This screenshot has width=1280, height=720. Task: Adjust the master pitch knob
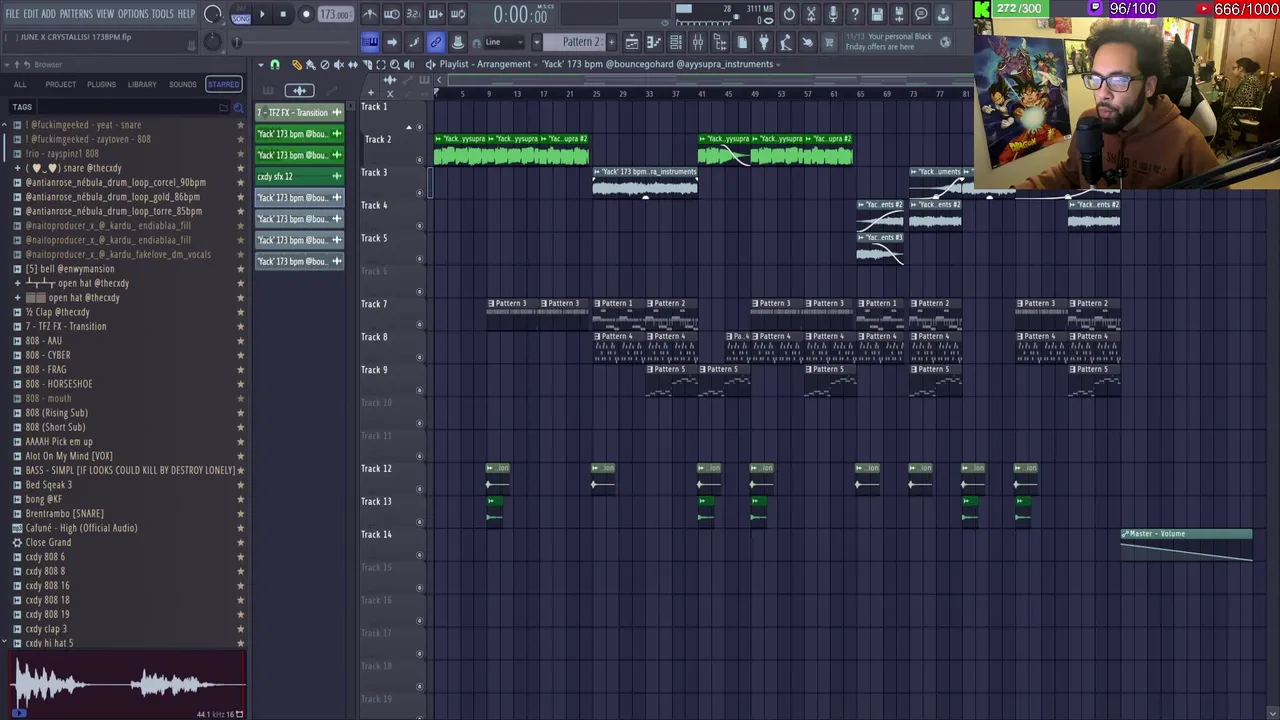point(212,42)
